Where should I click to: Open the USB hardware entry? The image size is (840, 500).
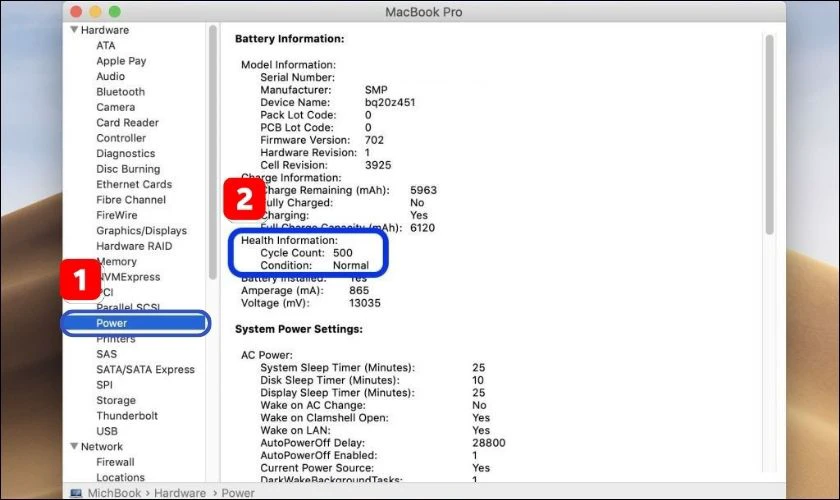click(x=107, y=431)
